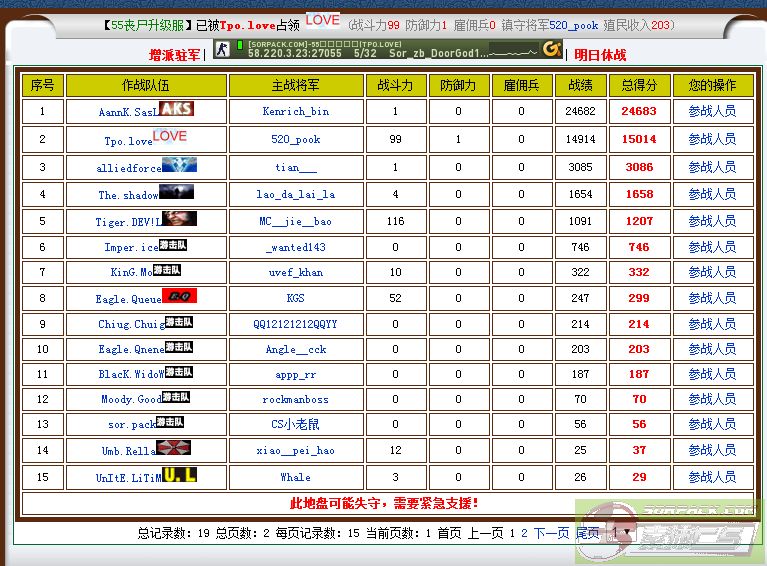Click The.shadow team banner image
767x566 pixels.
(176, 192)
